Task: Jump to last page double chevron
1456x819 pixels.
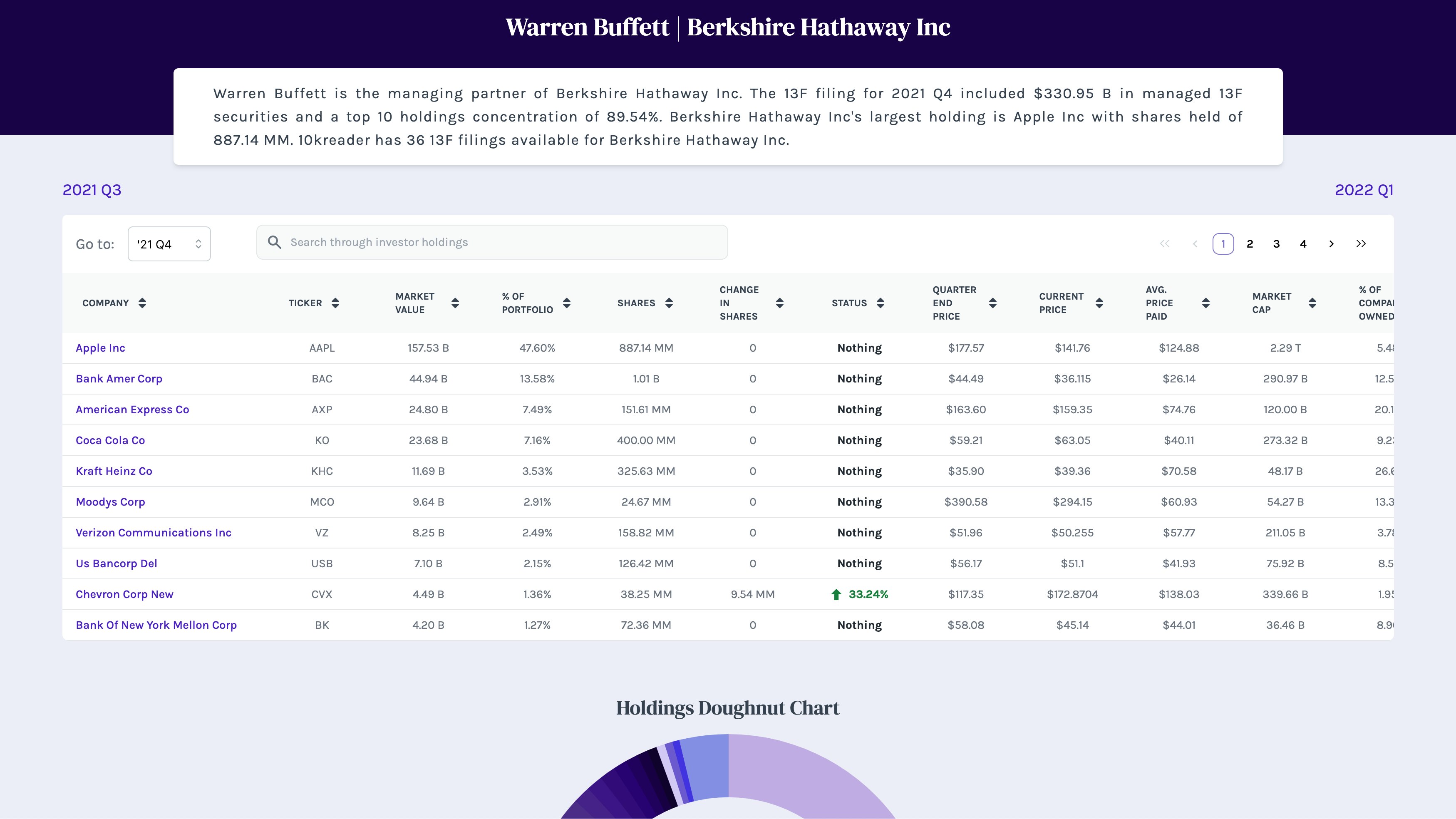Action: [1360, 243]
